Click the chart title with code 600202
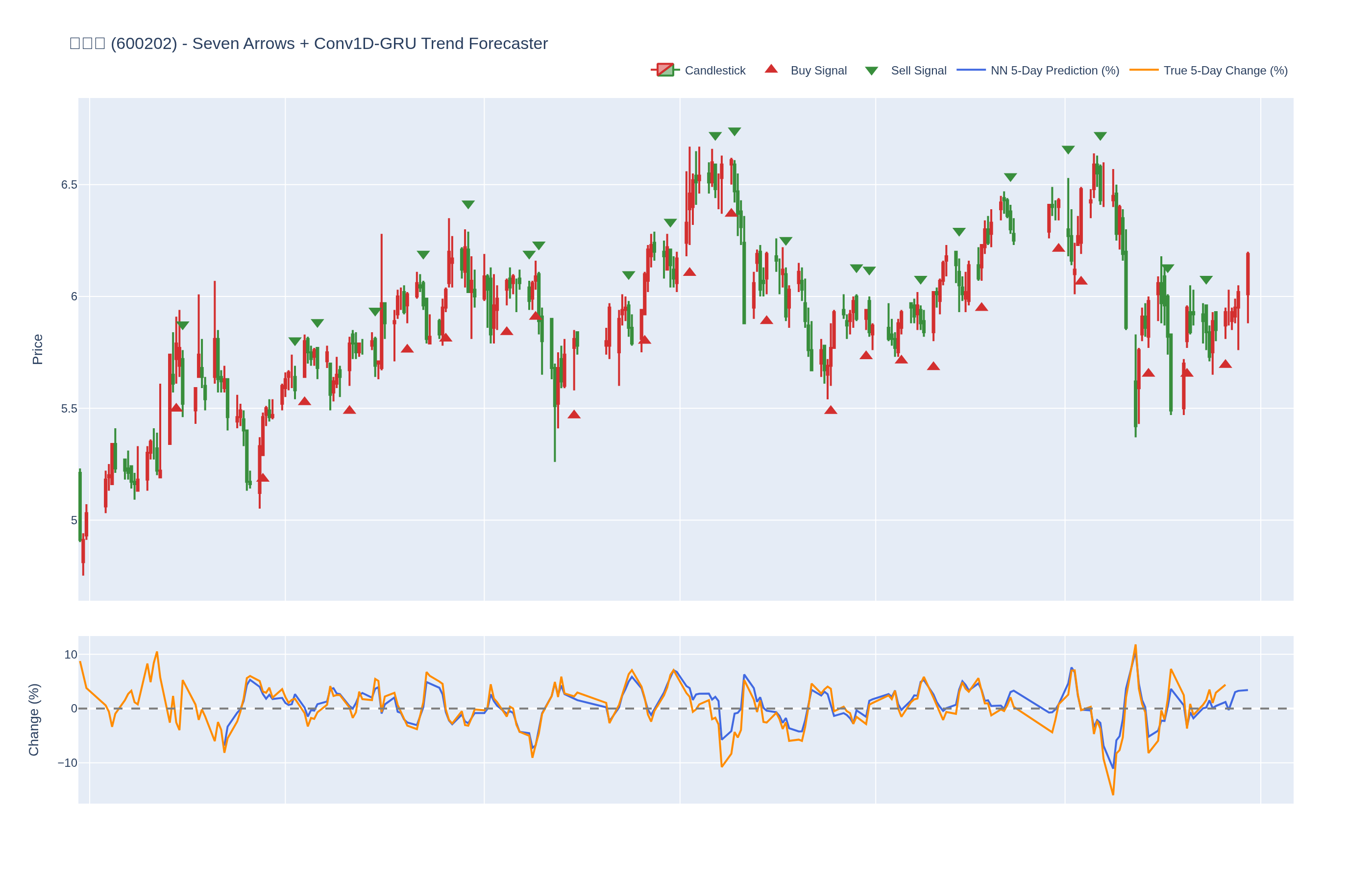 click(308, 44)
